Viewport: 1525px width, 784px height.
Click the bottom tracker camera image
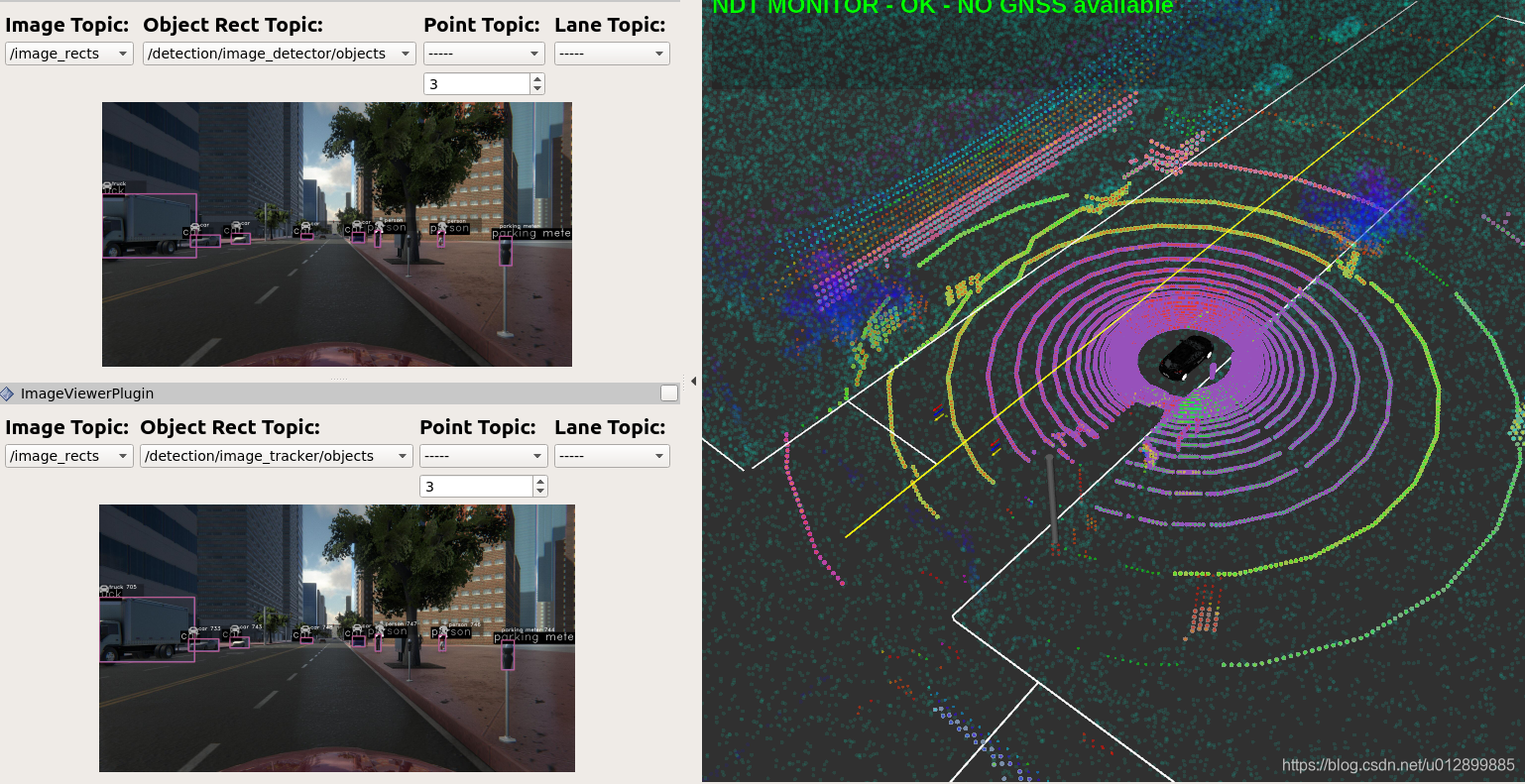pos(337,638)
